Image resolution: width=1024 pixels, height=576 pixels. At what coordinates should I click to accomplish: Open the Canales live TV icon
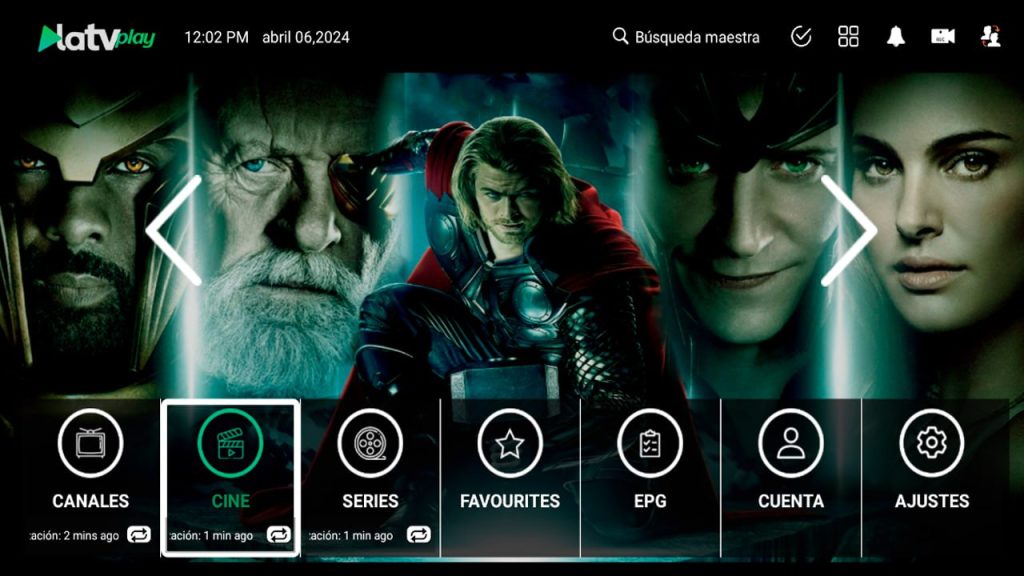click(x=90, y=443)
